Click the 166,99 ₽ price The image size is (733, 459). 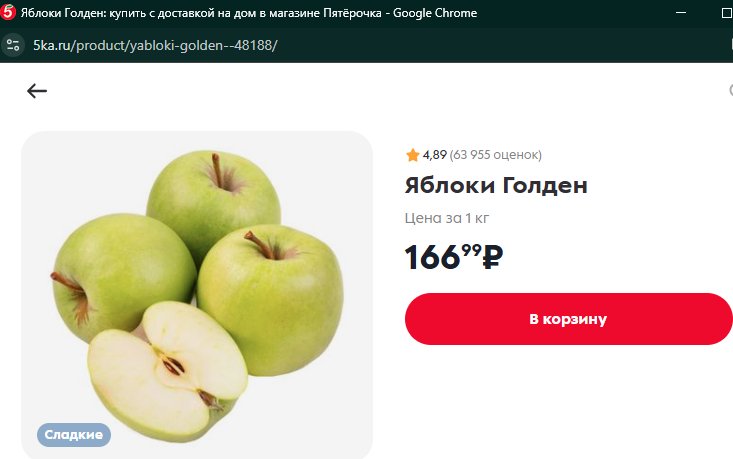pyautogui.click(x=454, y=257)
